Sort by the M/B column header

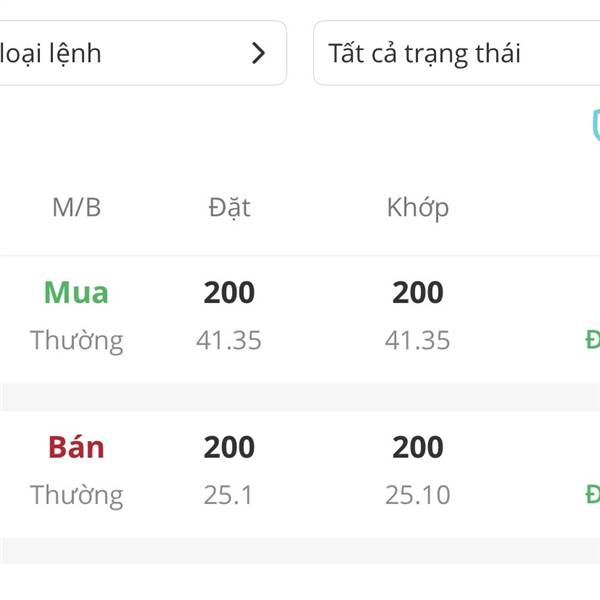77,207
